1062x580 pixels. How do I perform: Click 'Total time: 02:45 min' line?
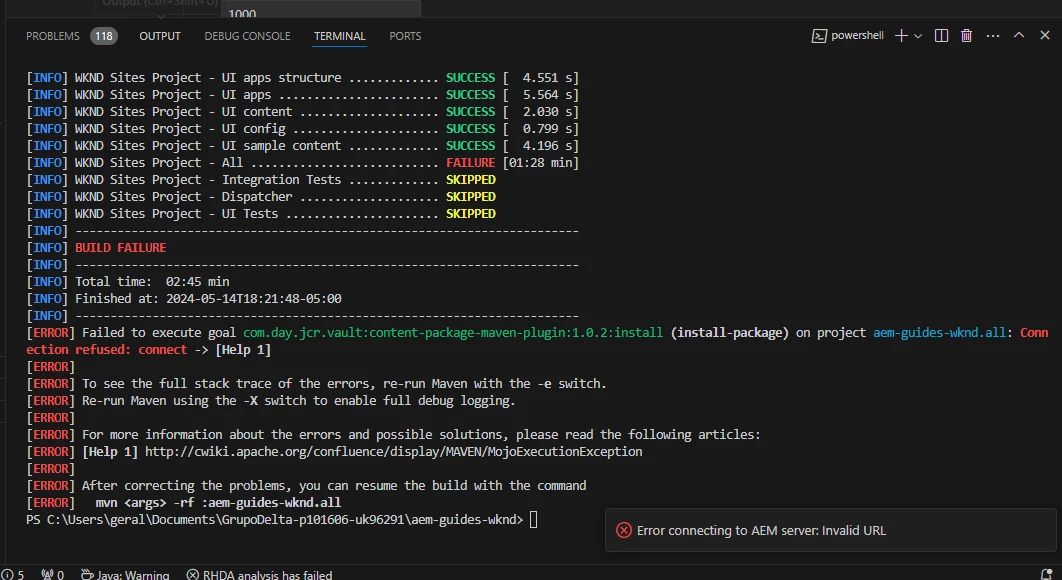(x=152, y=281)
